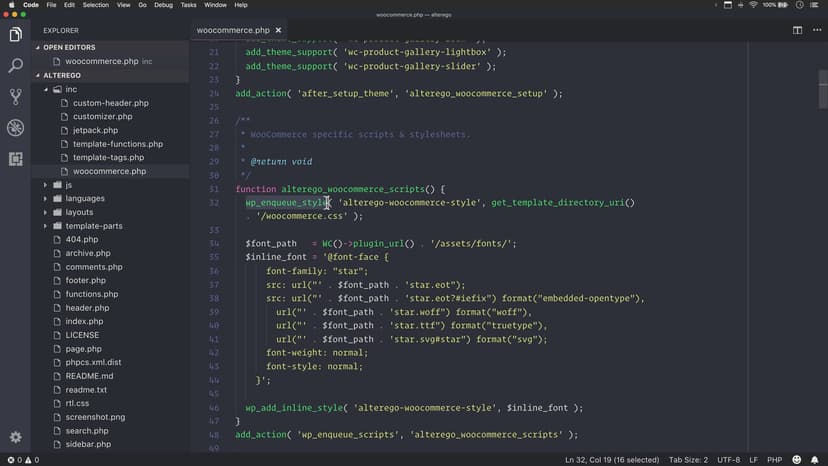Viewport: 828px width, 466px height.
Task: Select the woocommerce.php editor tab
Action: pyautogui.click(x=233, y=31)
